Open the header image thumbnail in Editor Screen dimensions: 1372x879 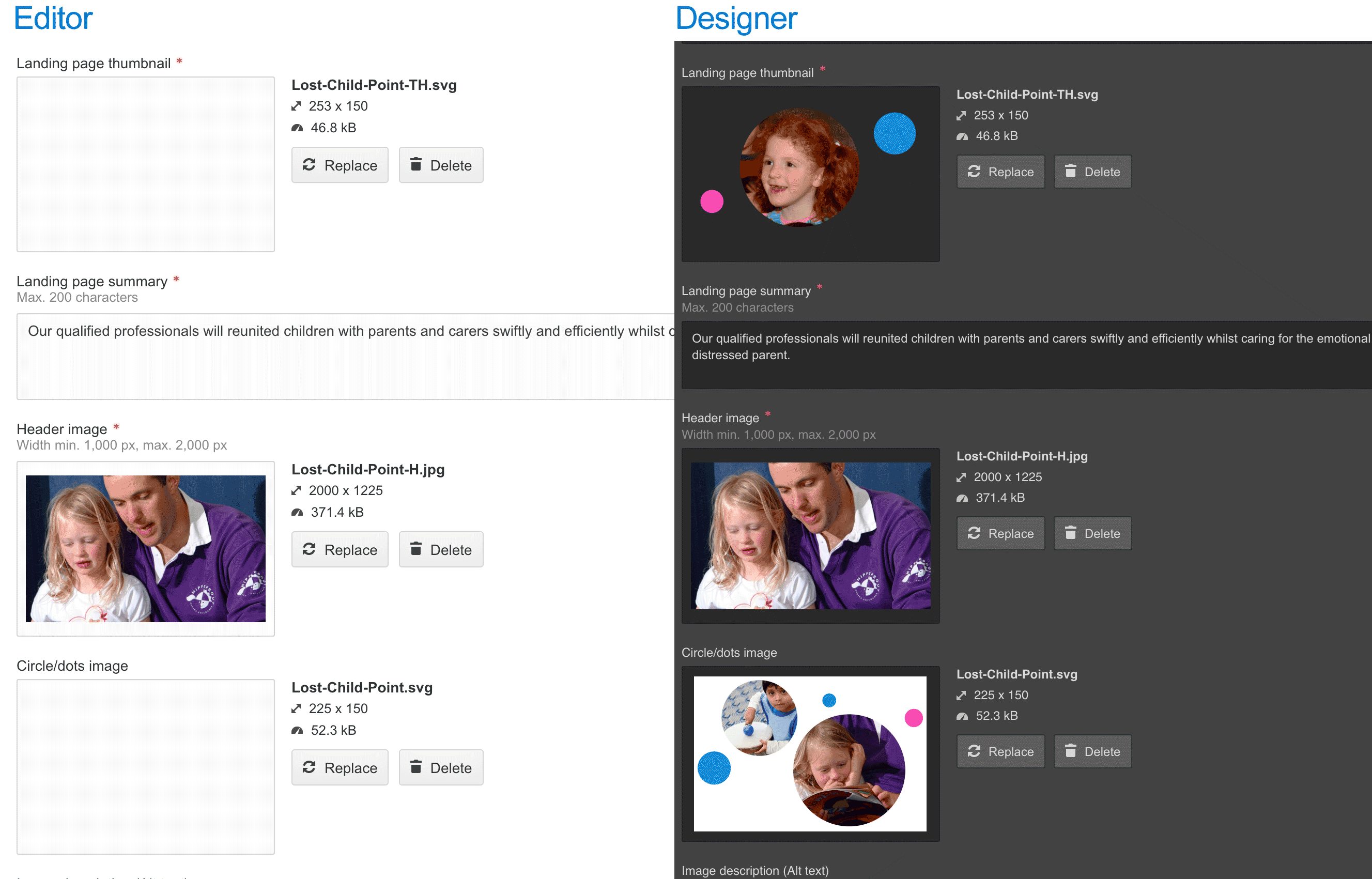pyautogui.click(x=146, y=548)
